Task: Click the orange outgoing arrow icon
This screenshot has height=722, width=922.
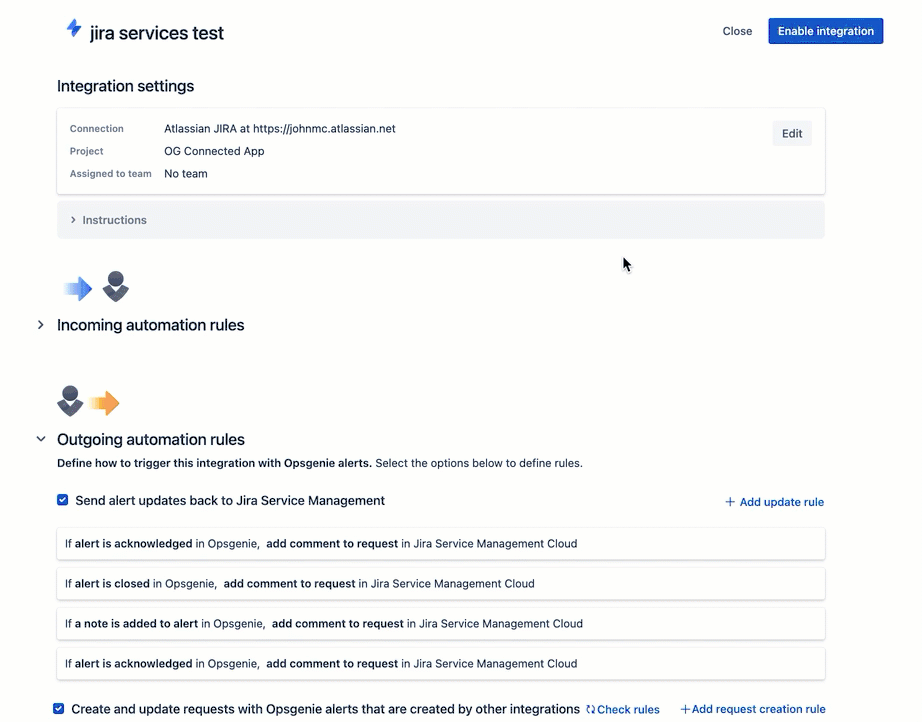Action: (105, 403)
